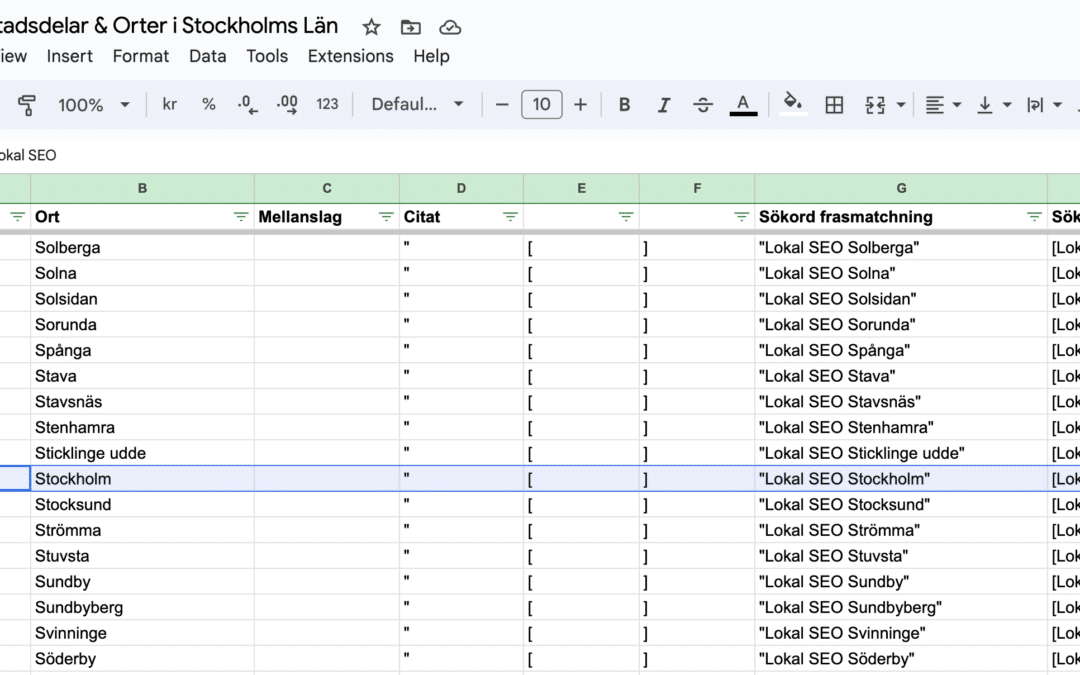Open the font family dropdown
1080x675 pixels.
point(417,104)
